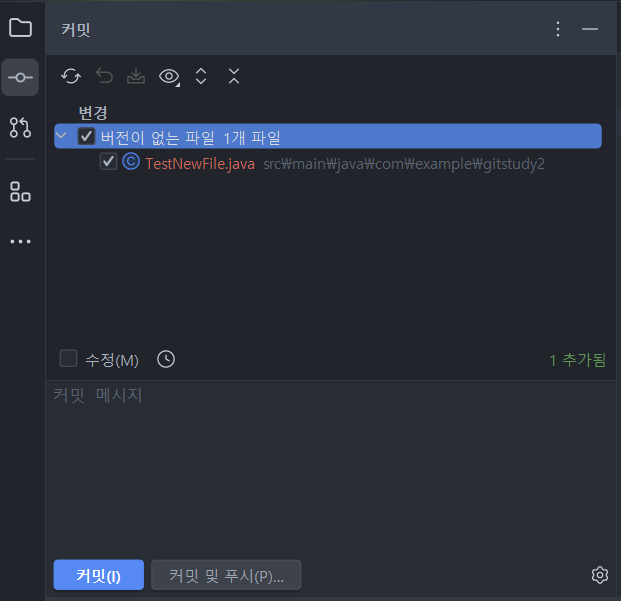Open commit options gear icon
The height and width of the screenshot is (601, 621).
tap(600, 575)
